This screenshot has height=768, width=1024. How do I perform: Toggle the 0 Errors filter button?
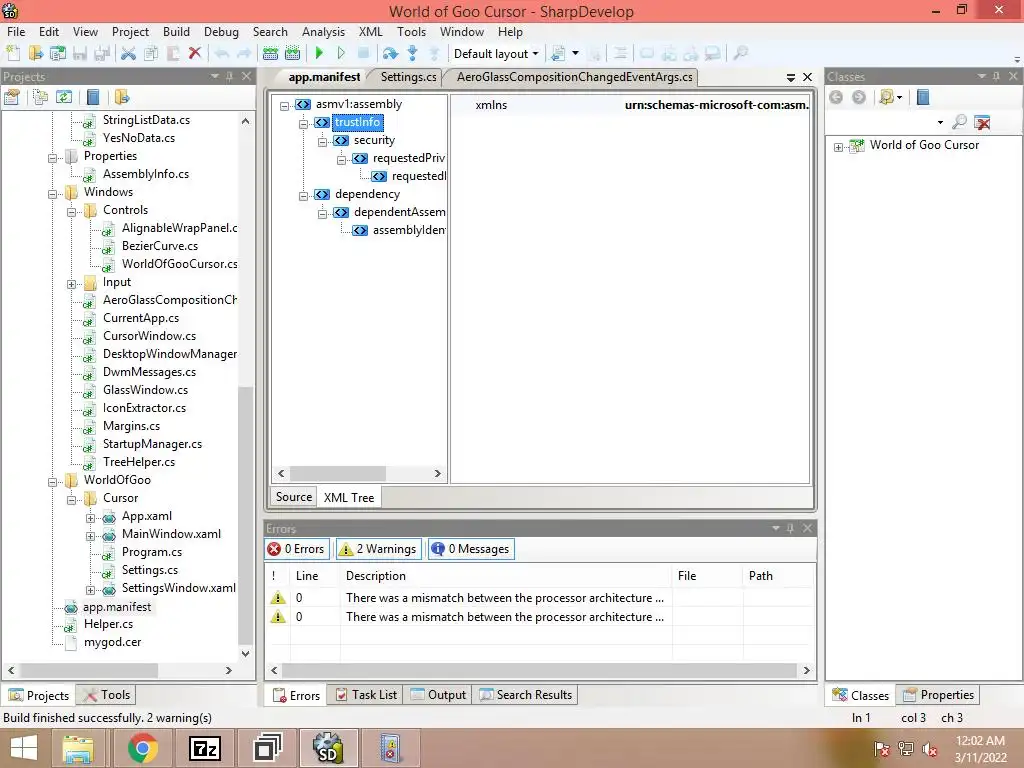(x=296, y=549)
